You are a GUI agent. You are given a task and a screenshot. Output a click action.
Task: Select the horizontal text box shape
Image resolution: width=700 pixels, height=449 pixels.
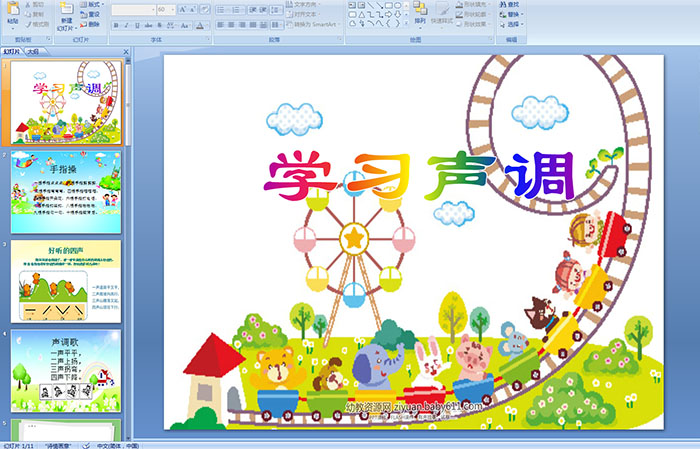coord(352,5)
